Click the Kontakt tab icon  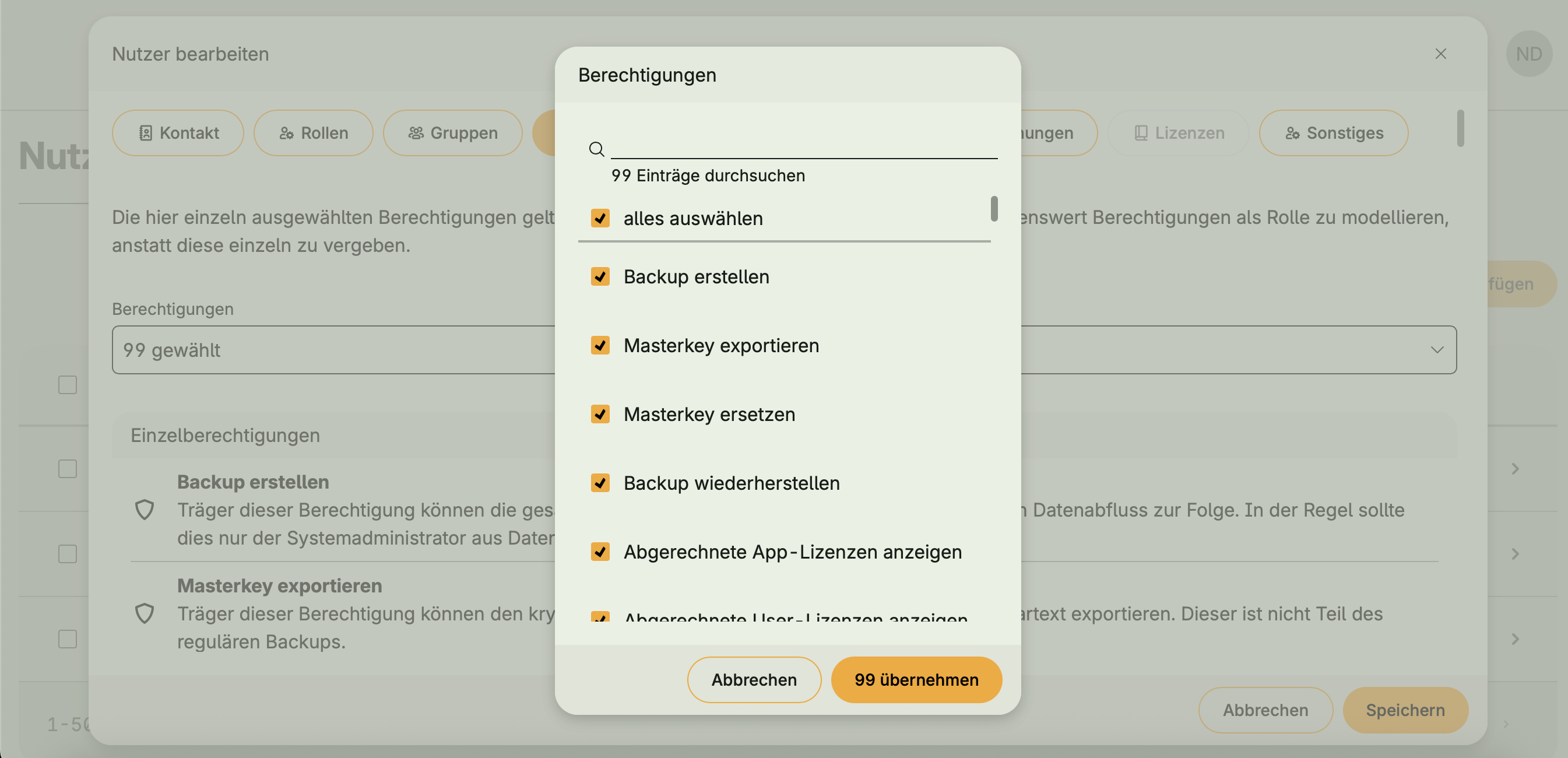[146, 133]
